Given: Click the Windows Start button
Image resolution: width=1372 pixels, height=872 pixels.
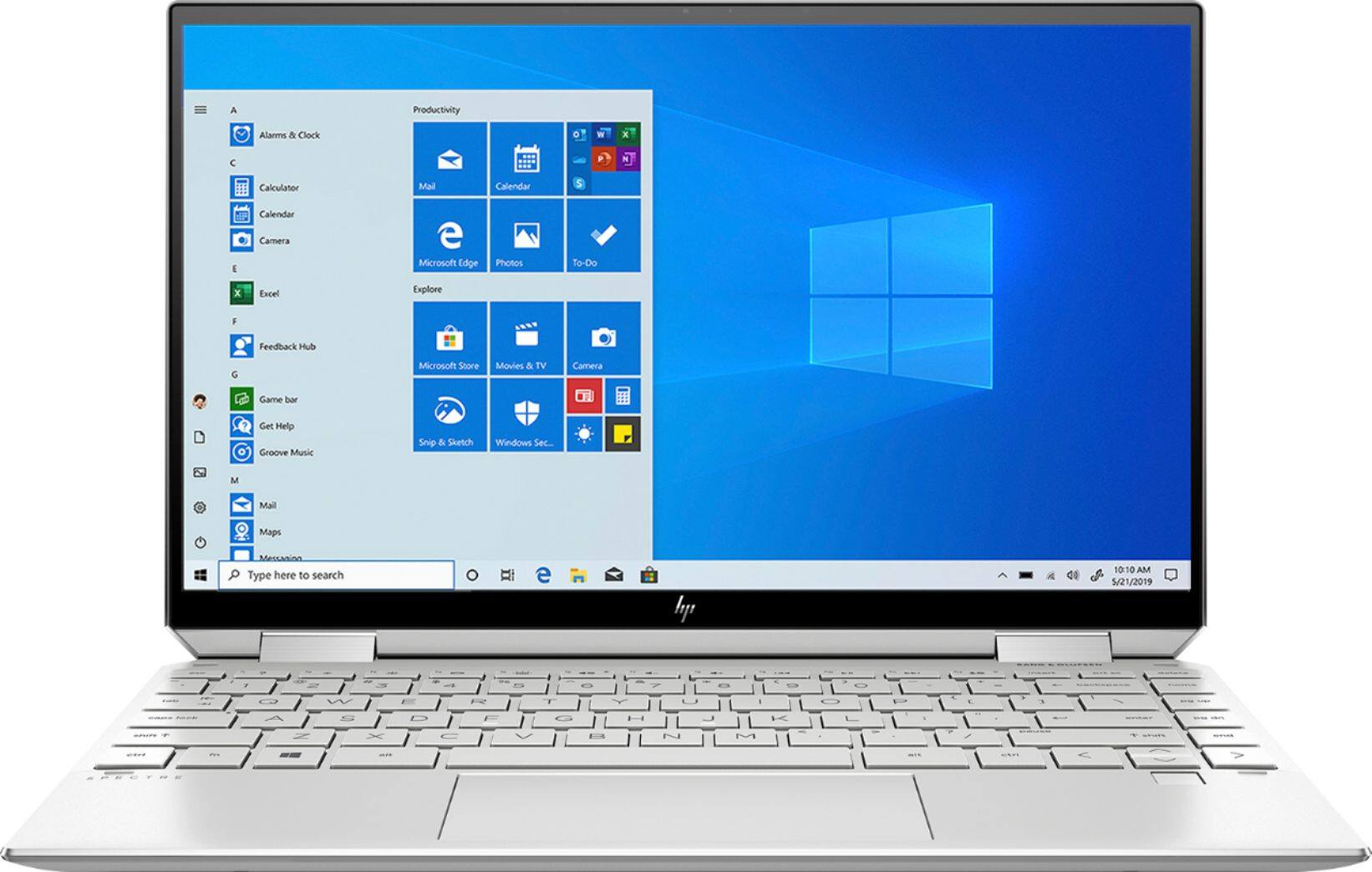Looking at the screenshot, I should coord(201,575).
